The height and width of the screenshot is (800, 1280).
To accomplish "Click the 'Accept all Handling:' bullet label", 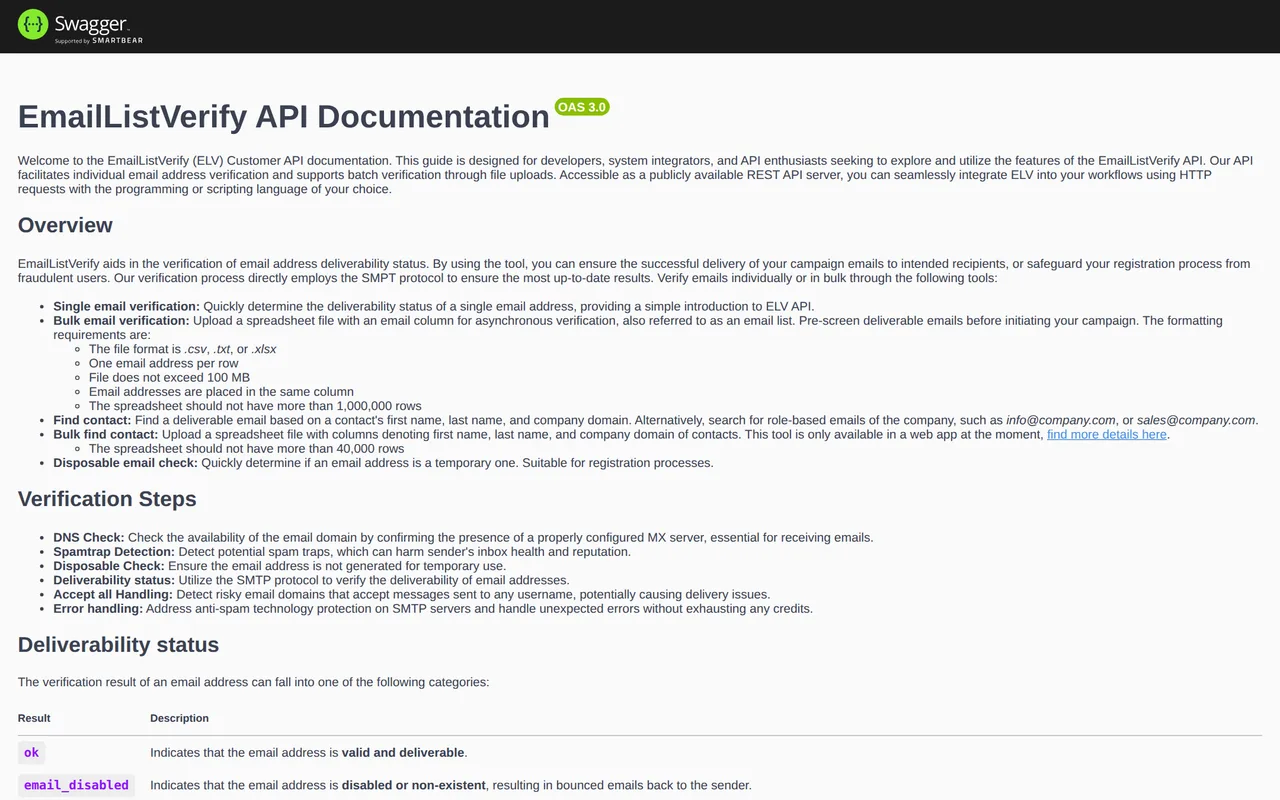I will coord(113,594).
